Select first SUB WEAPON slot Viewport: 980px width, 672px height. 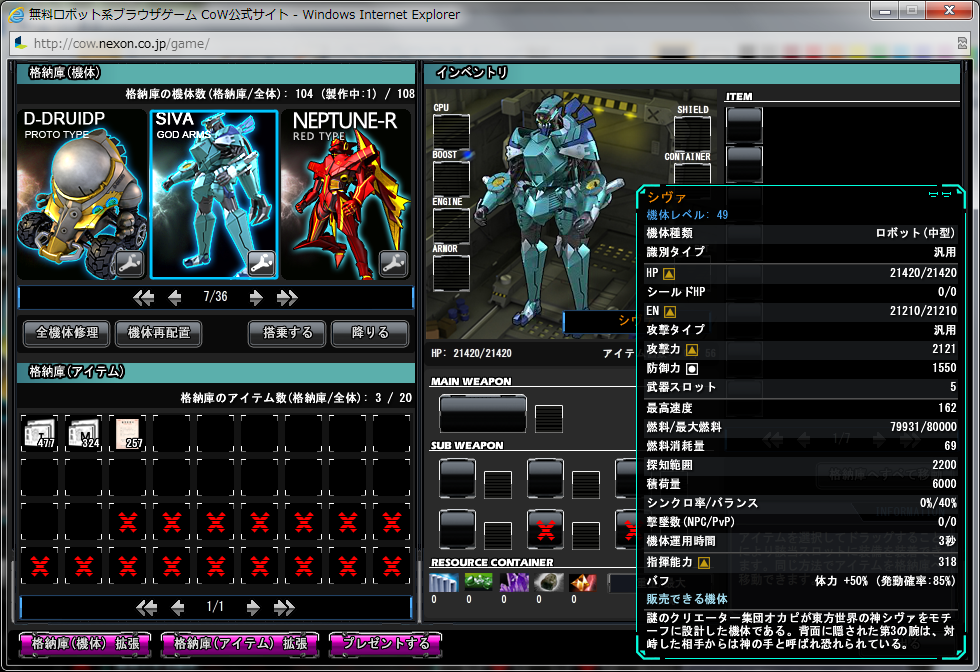click(x=458, y=478)
